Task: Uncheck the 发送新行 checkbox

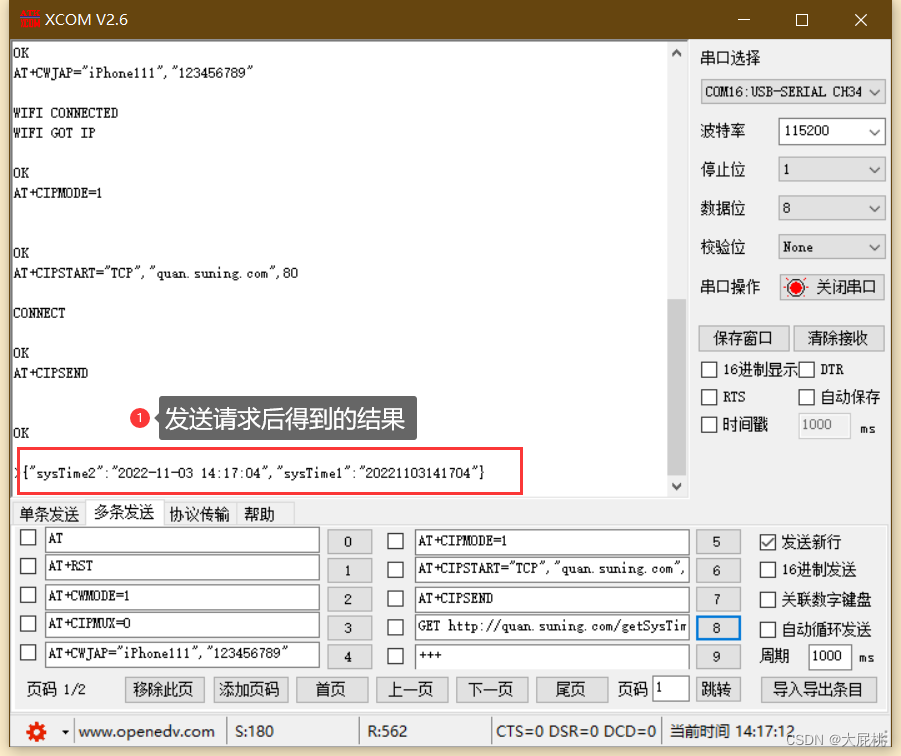Action: coord(768,542)
